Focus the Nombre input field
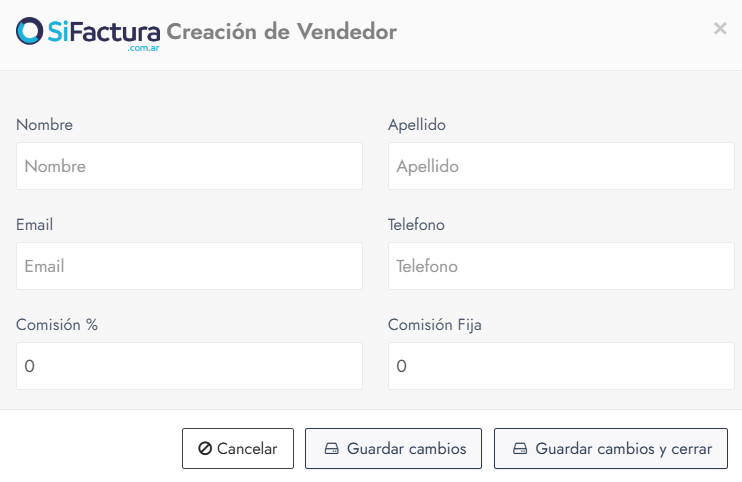 click(x=189, y=166)
